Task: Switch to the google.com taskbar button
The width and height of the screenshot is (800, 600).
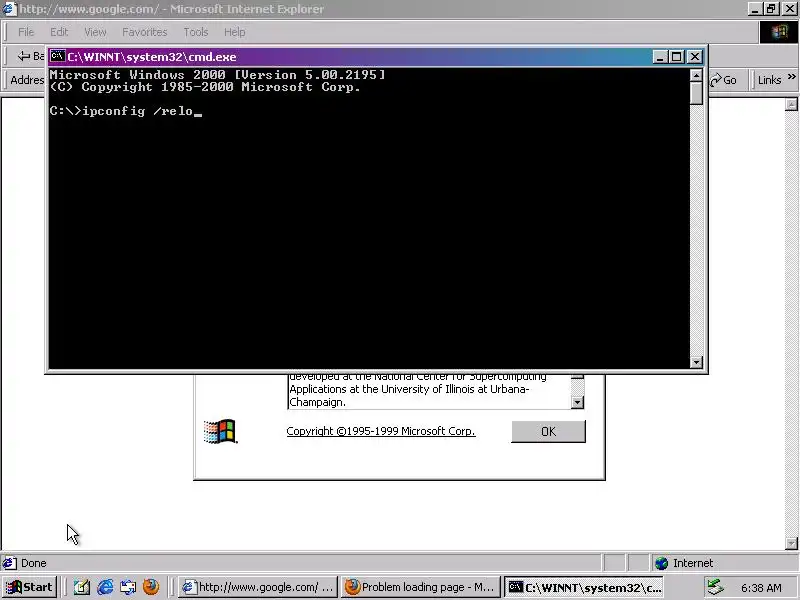Action: (259, 587)
